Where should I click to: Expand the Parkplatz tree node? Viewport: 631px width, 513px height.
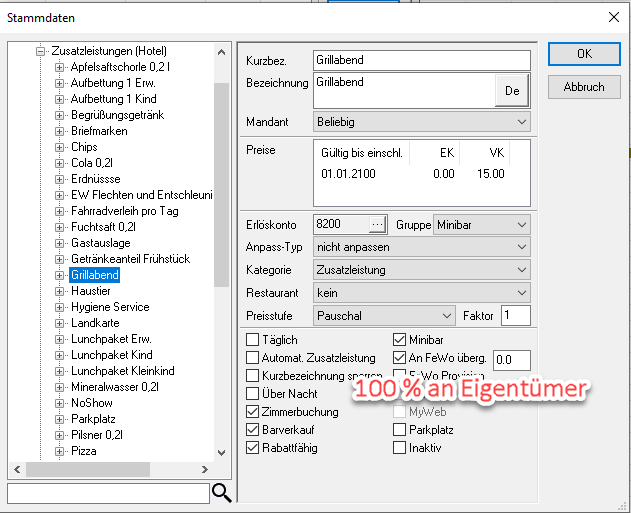[x=59, y=419]
